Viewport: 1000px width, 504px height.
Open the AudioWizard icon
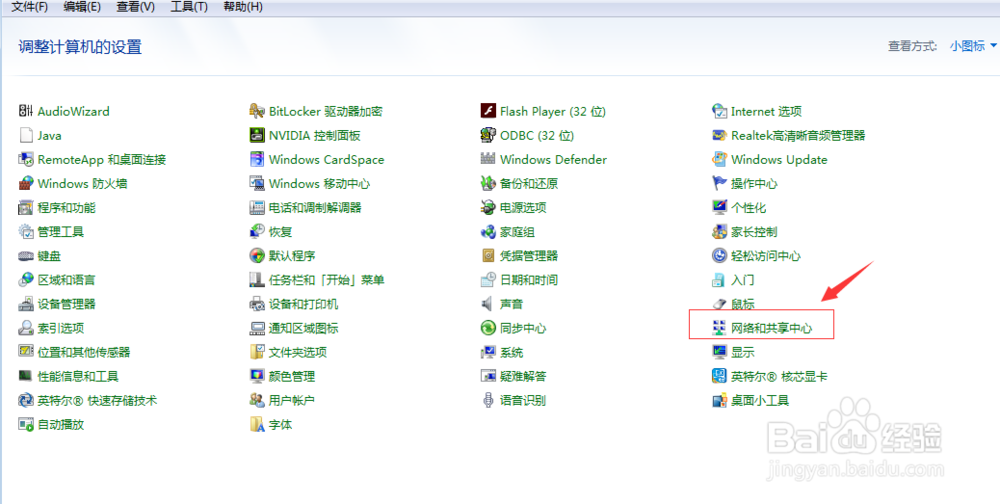[x=26, y=112]
